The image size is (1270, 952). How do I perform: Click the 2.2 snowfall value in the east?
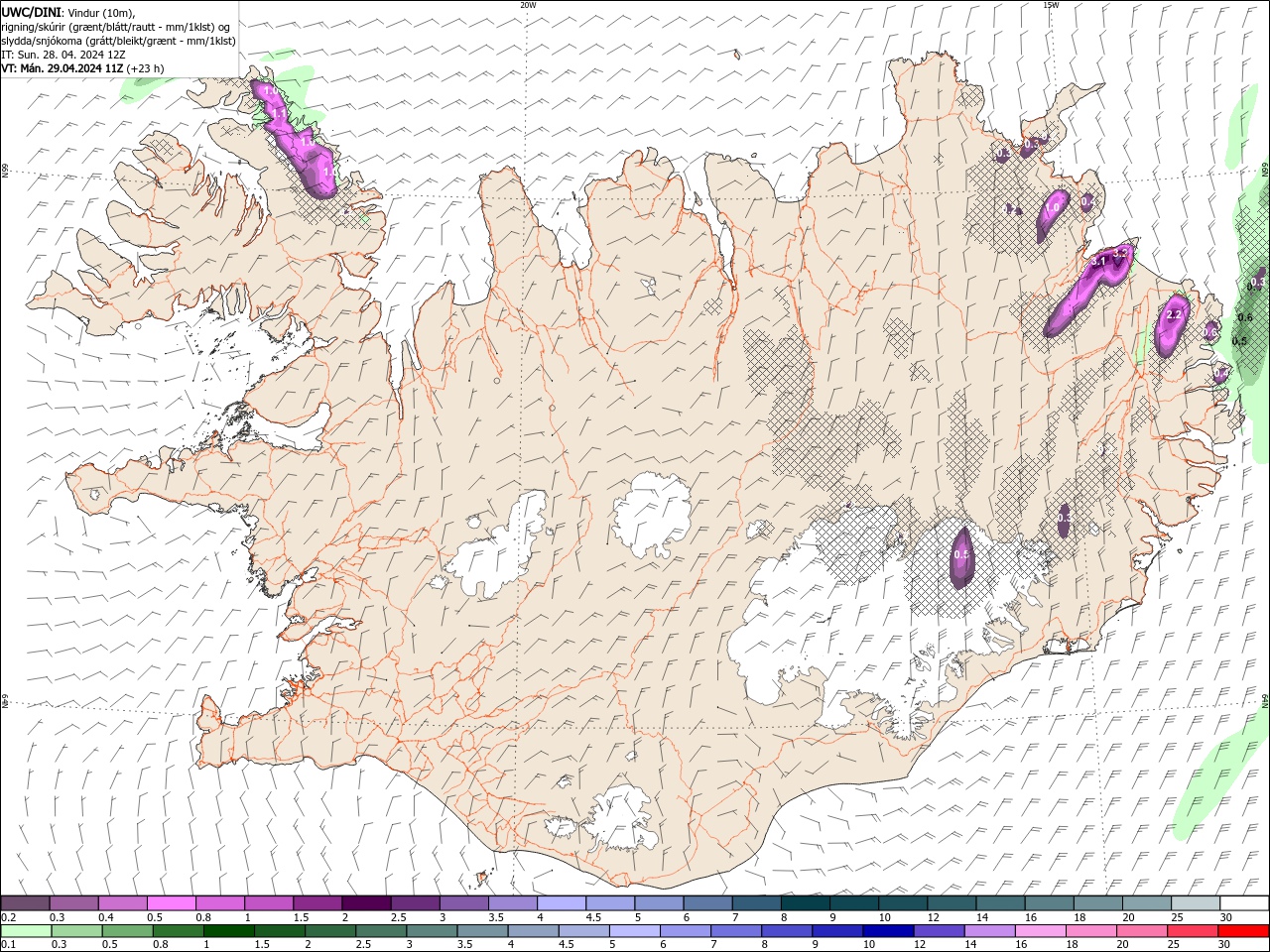[x=1175, y=314]
